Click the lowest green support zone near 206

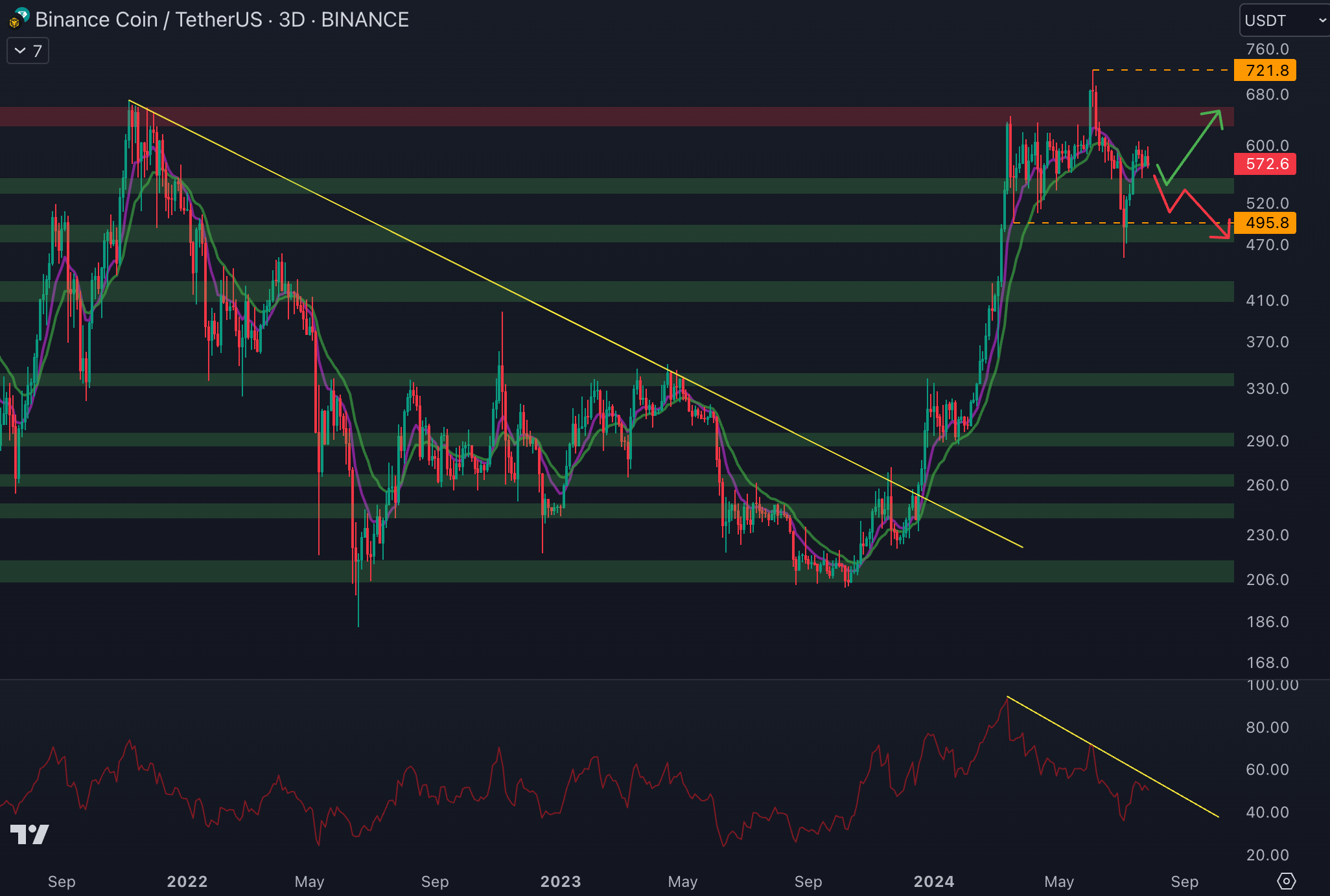coord(583,571)
